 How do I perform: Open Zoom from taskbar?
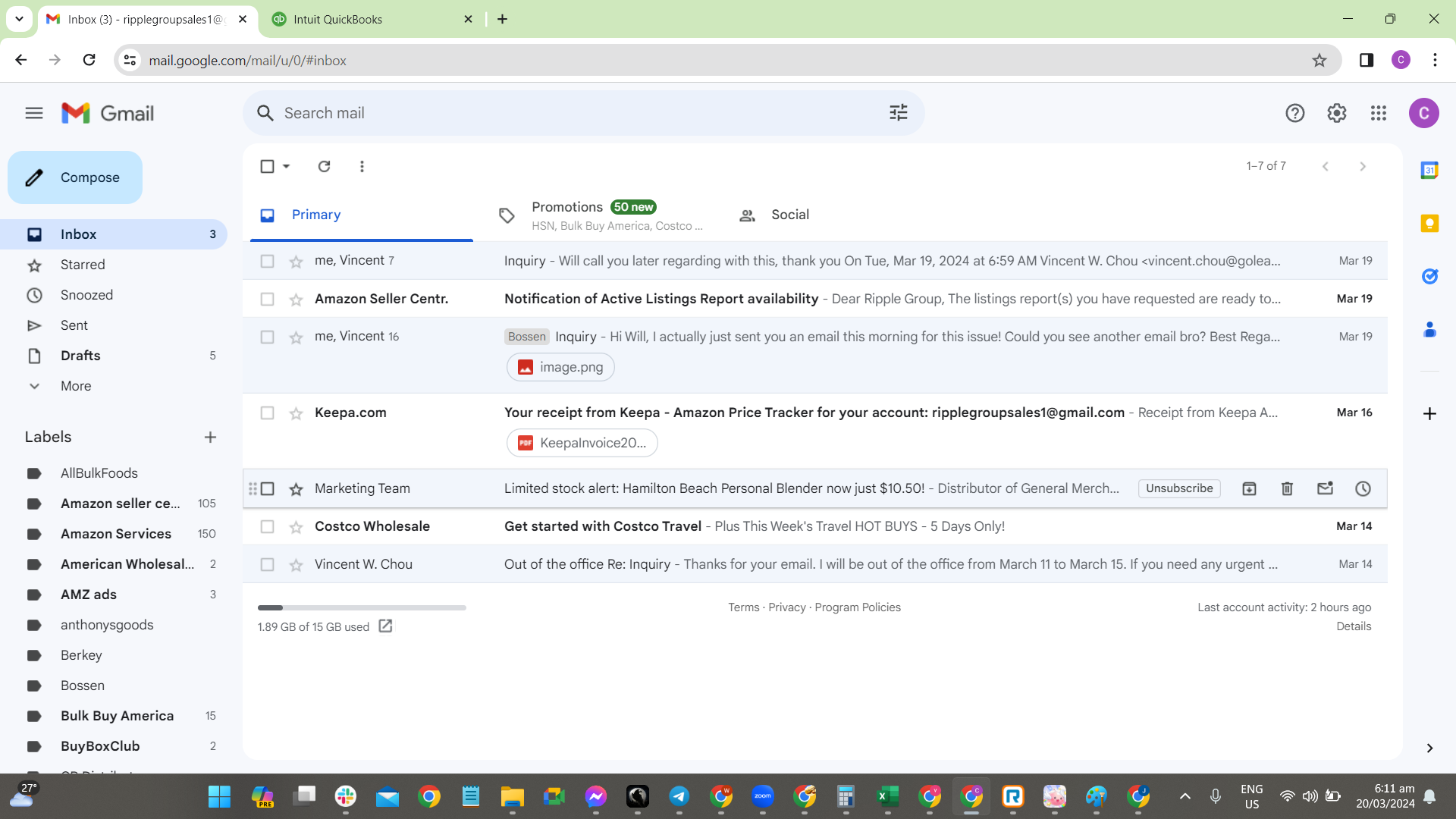coord(762,796)
